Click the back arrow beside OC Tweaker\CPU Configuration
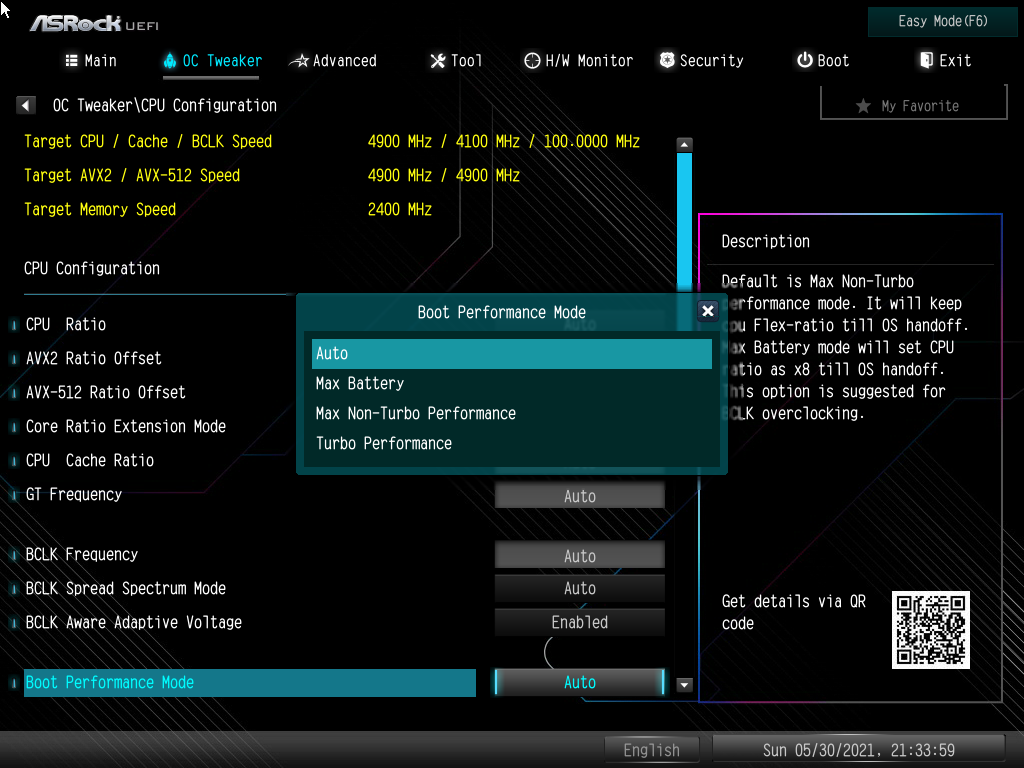The width and height of the screenshot is (1024, 768). [27, 105]
